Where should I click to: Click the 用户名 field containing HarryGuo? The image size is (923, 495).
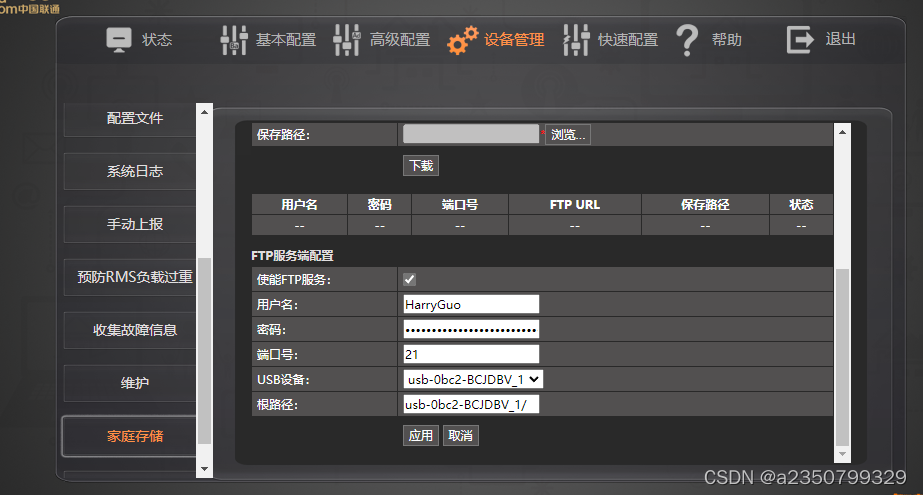pos(471,304)
